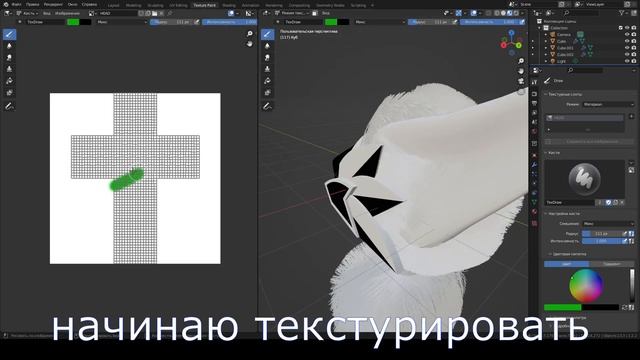
Task: Click the image editor pan hand icon
Action: tap(249, 44)
